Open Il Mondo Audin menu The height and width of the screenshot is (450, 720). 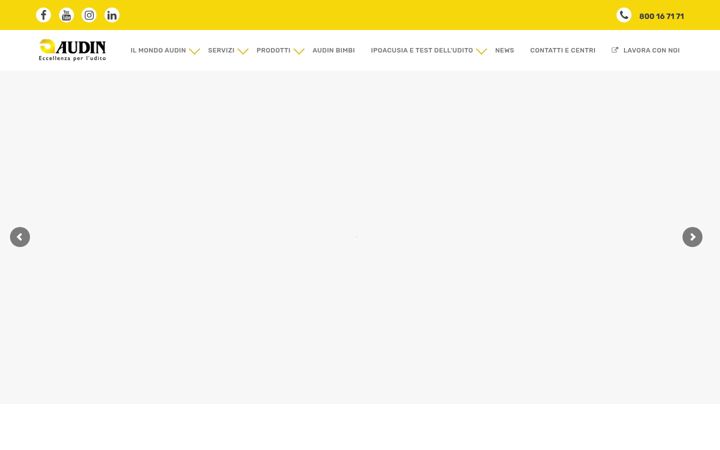coord(158,51)
